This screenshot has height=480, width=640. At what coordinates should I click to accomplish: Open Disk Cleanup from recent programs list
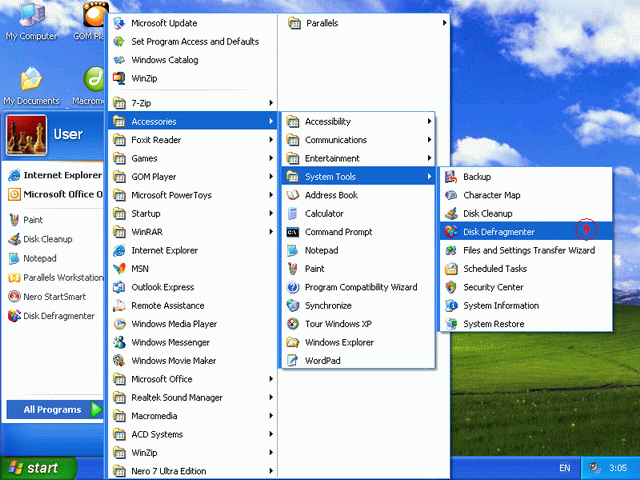pos(55,239)
